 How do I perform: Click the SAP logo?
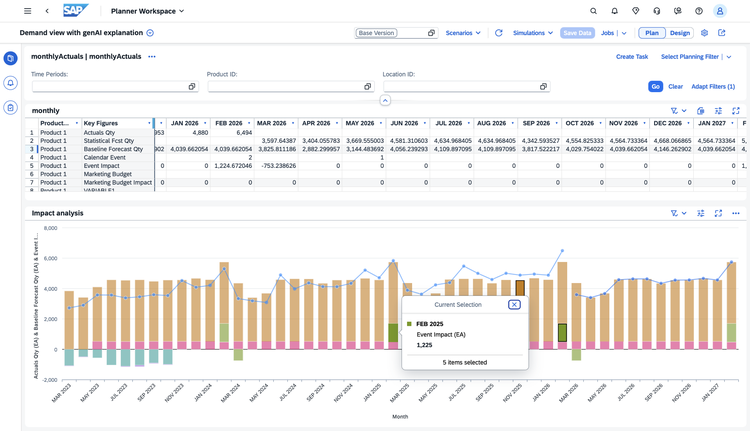coord(76,11)
